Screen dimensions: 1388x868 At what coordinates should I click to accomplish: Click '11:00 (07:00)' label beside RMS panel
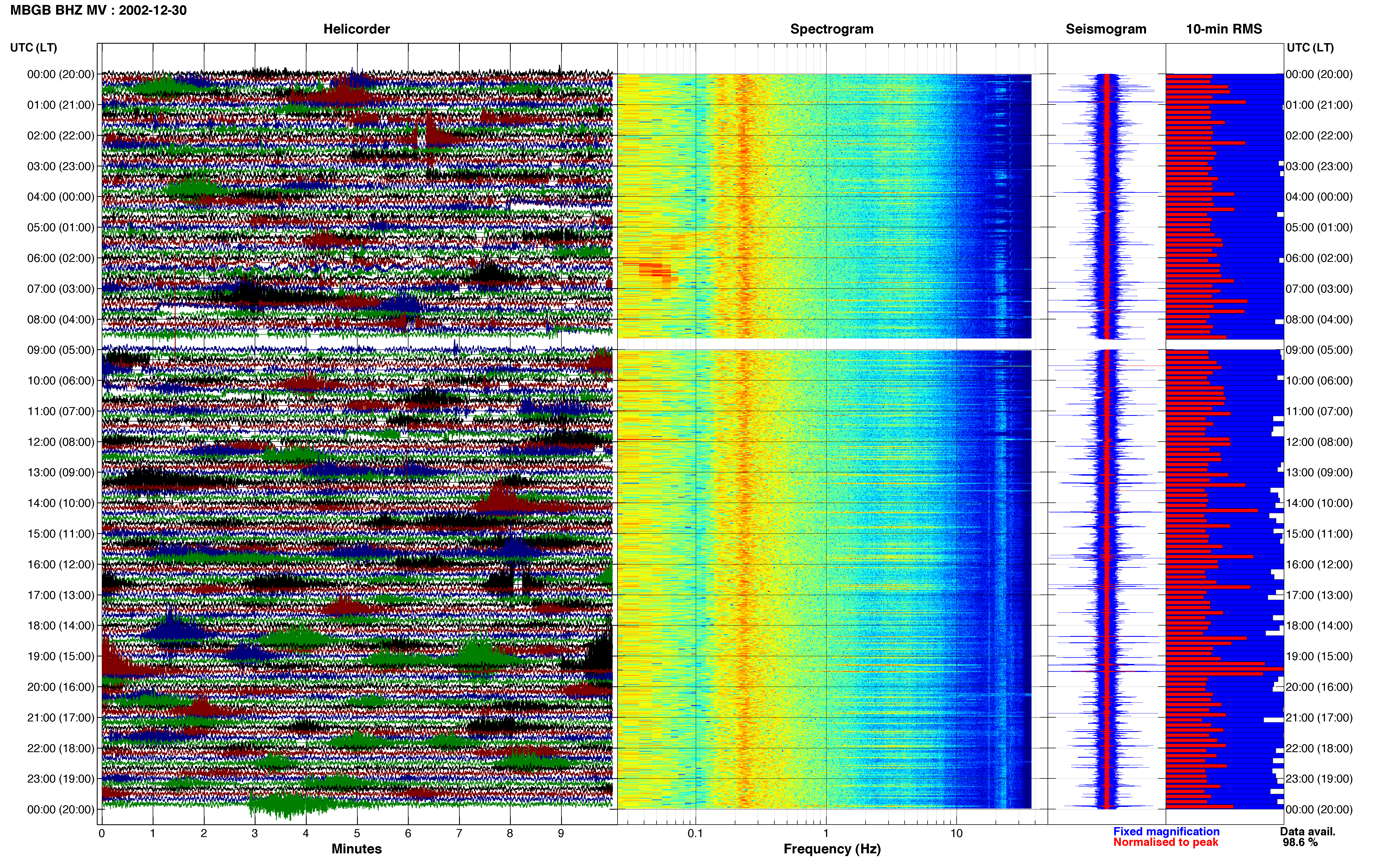(1319, 412)
